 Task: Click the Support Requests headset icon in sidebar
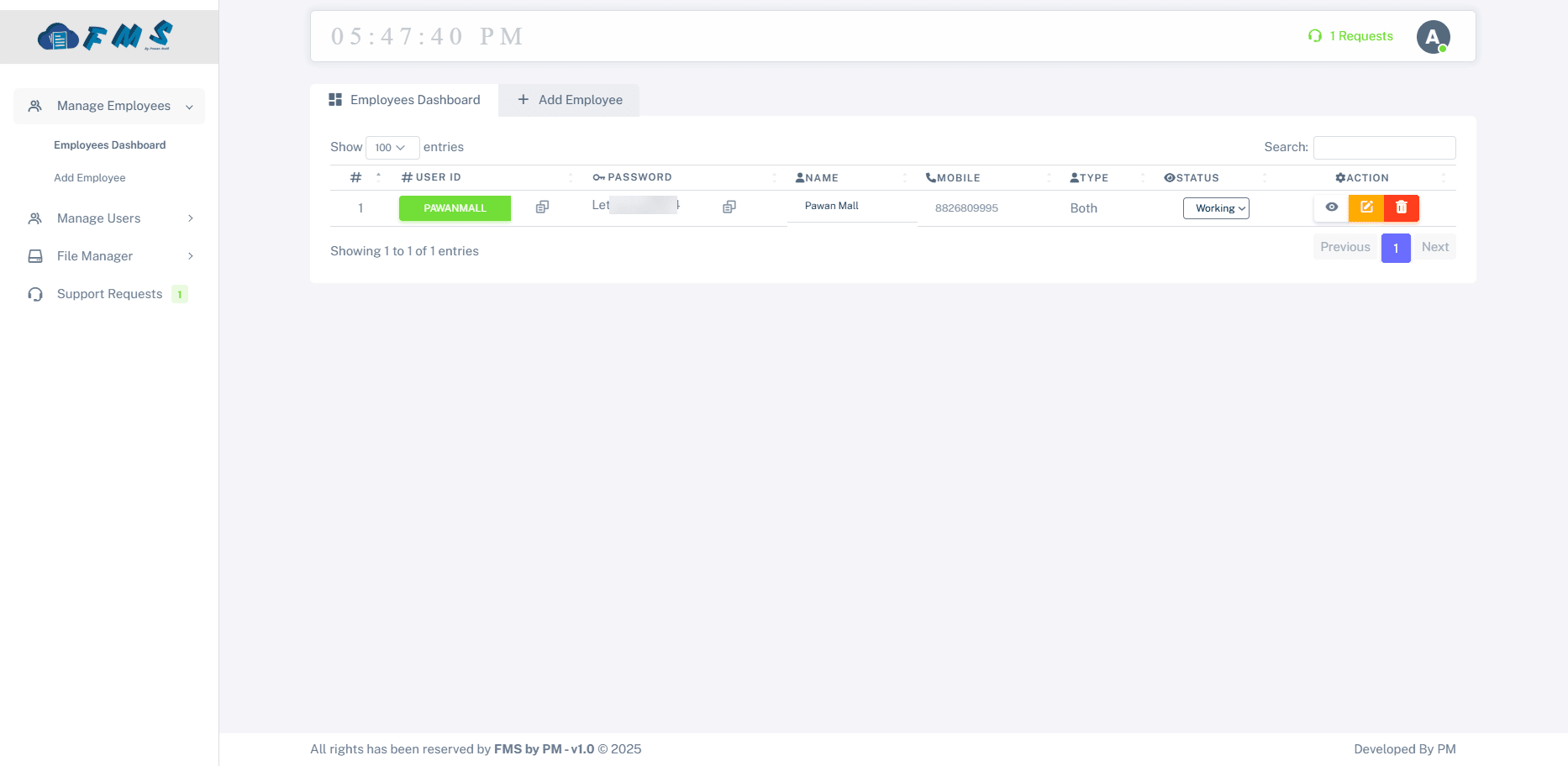point(34,294)
